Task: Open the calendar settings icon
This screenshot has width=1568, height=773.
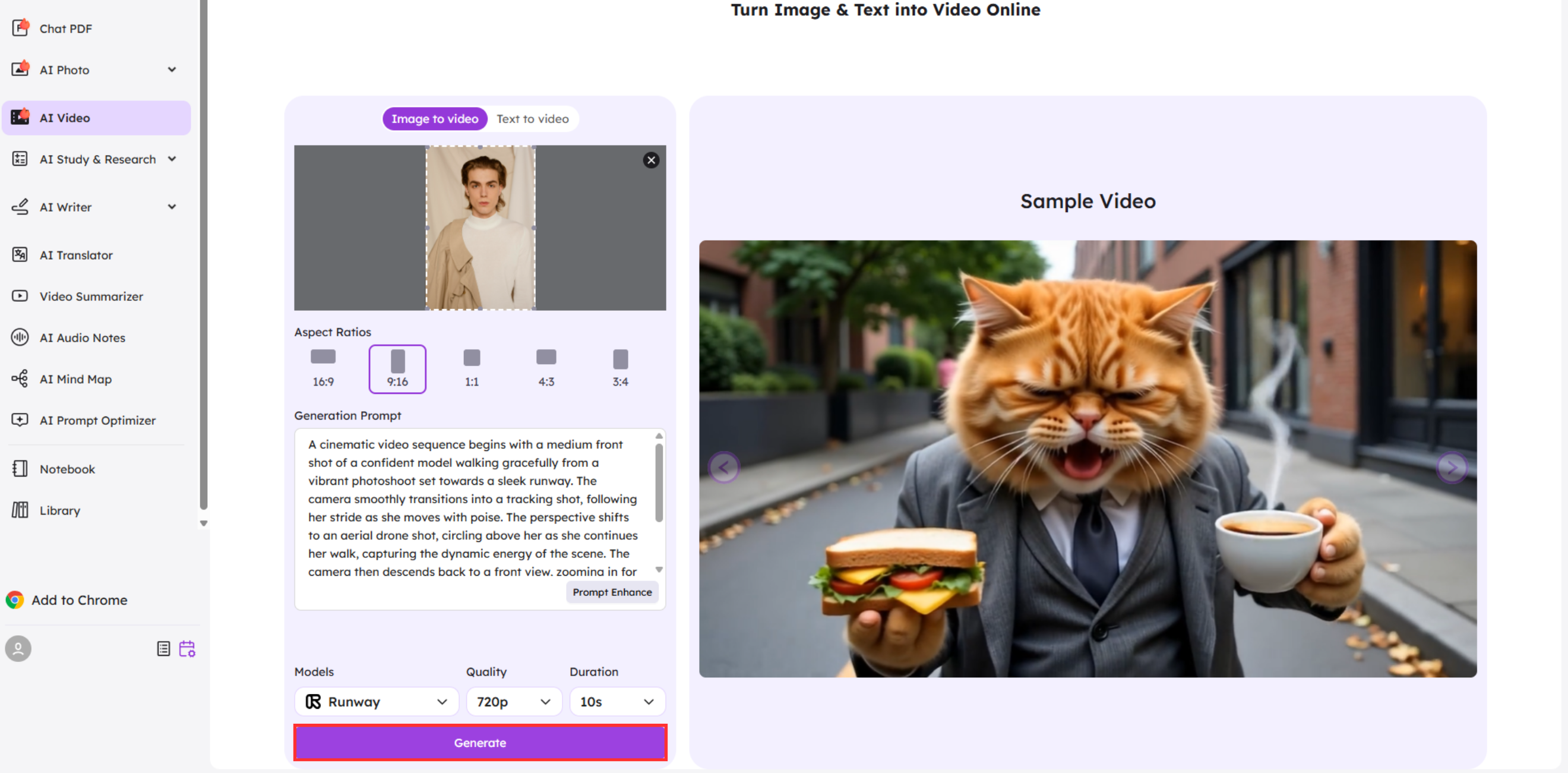Action: tap(188, 649)
